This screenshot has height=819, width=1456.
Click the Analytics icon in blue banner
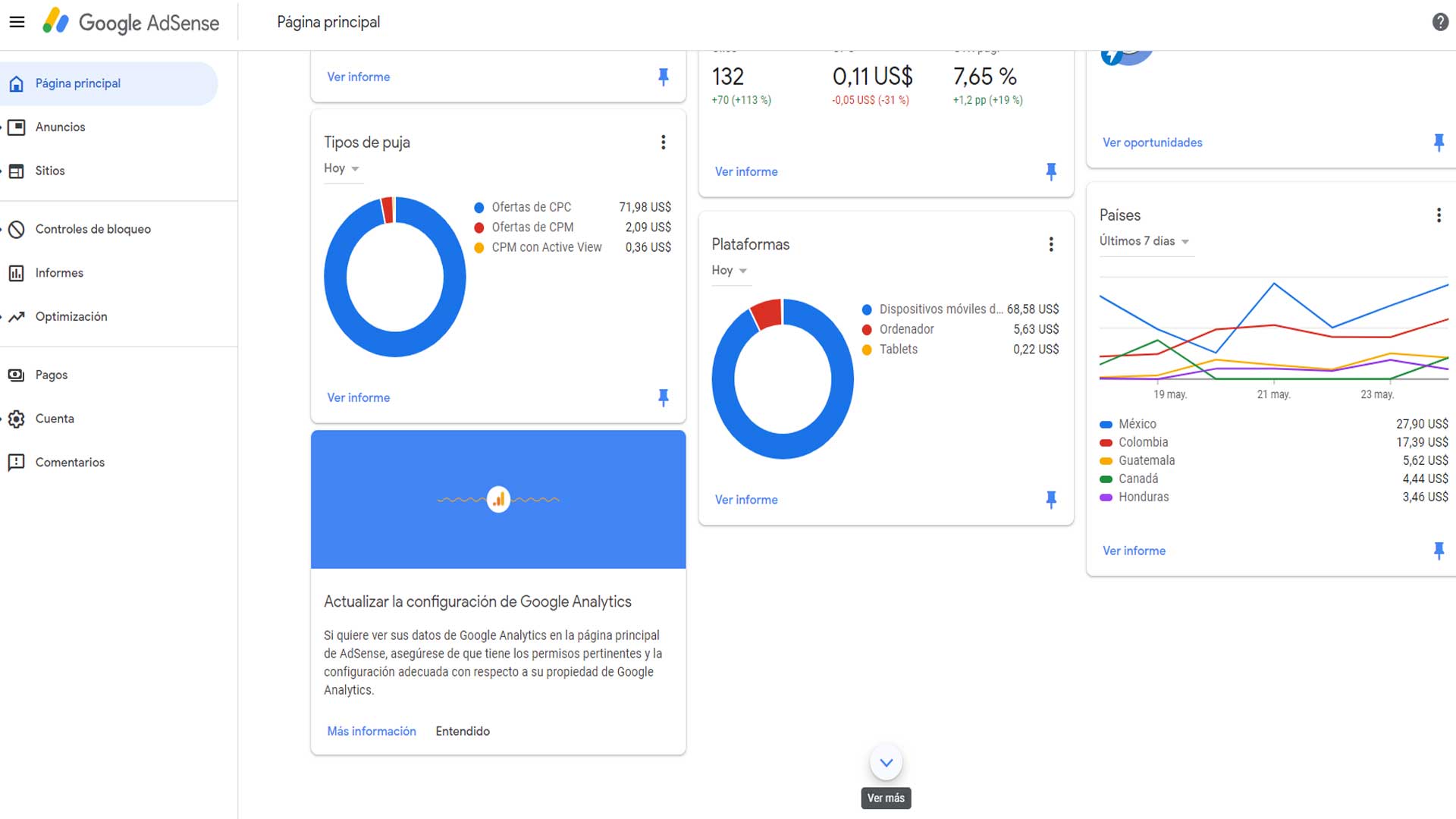498,499
